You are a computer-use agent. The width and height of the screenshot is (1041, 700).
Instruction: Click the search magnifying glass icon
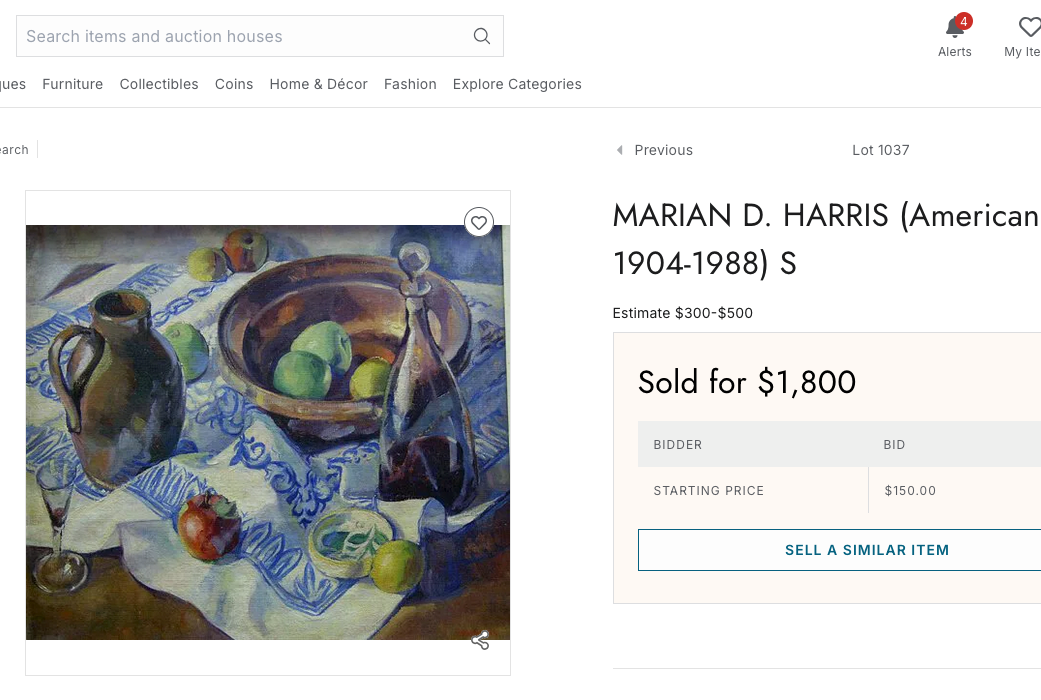click(482, 36)
